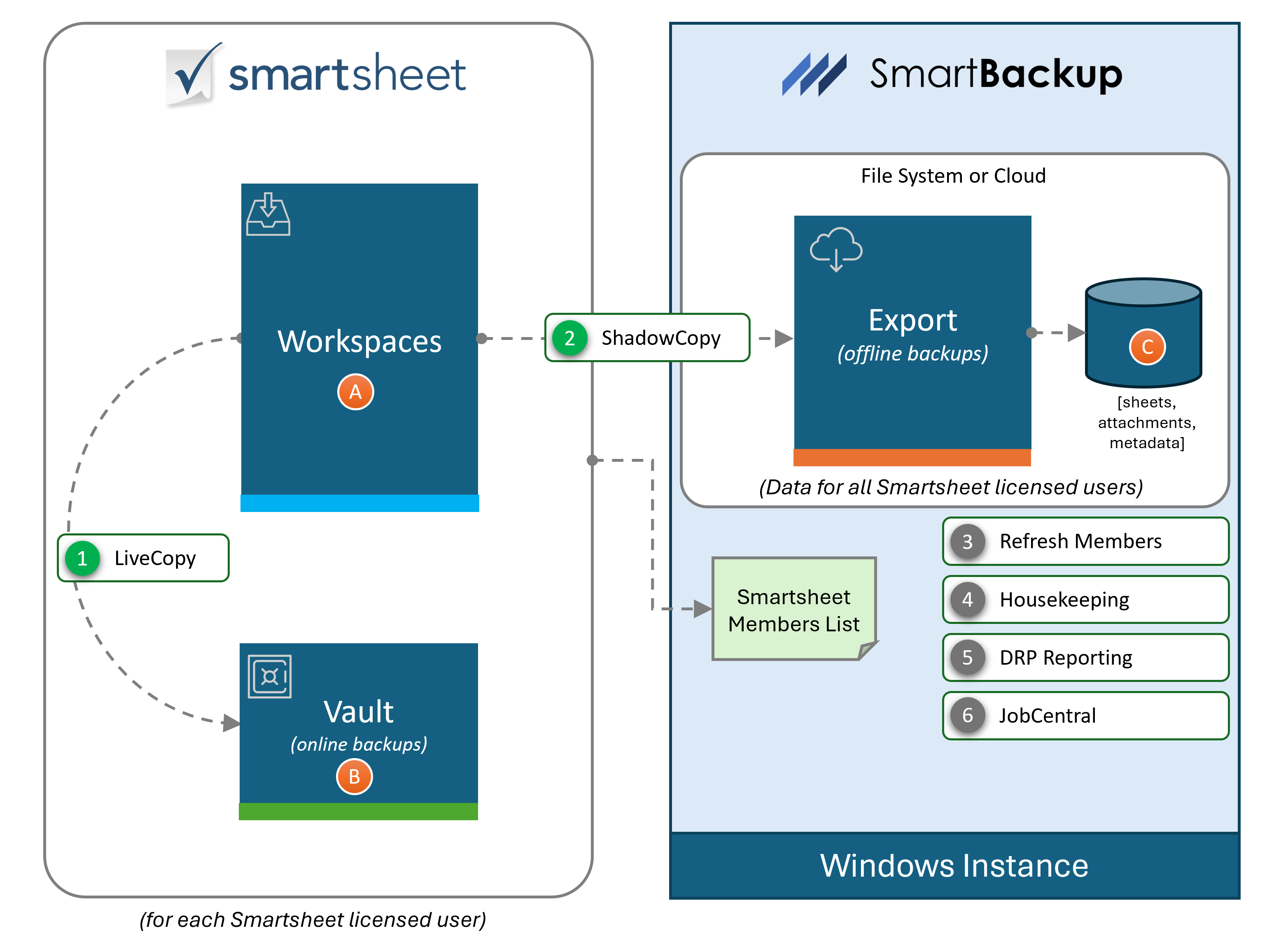1288x947 pixels.
Task: Click the SmartBackup striped logo
Action: tap(814, 74)
